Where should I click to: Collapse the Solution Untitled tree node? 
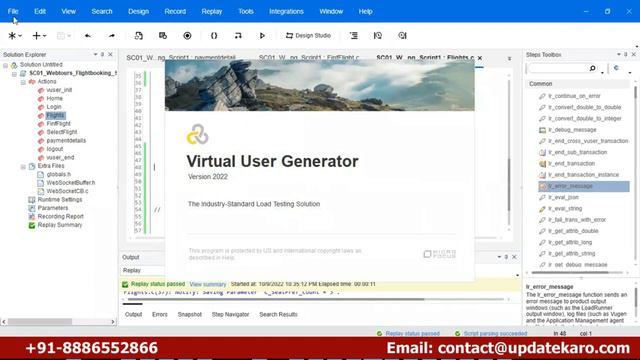click(5, 65)
